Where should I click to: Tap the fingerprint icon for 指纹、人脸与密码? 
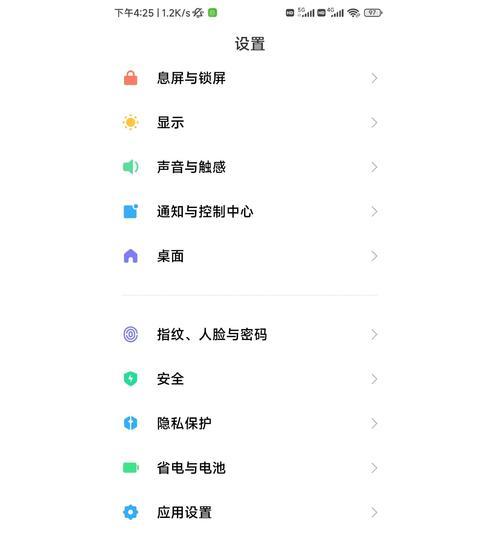coord(131,334)
